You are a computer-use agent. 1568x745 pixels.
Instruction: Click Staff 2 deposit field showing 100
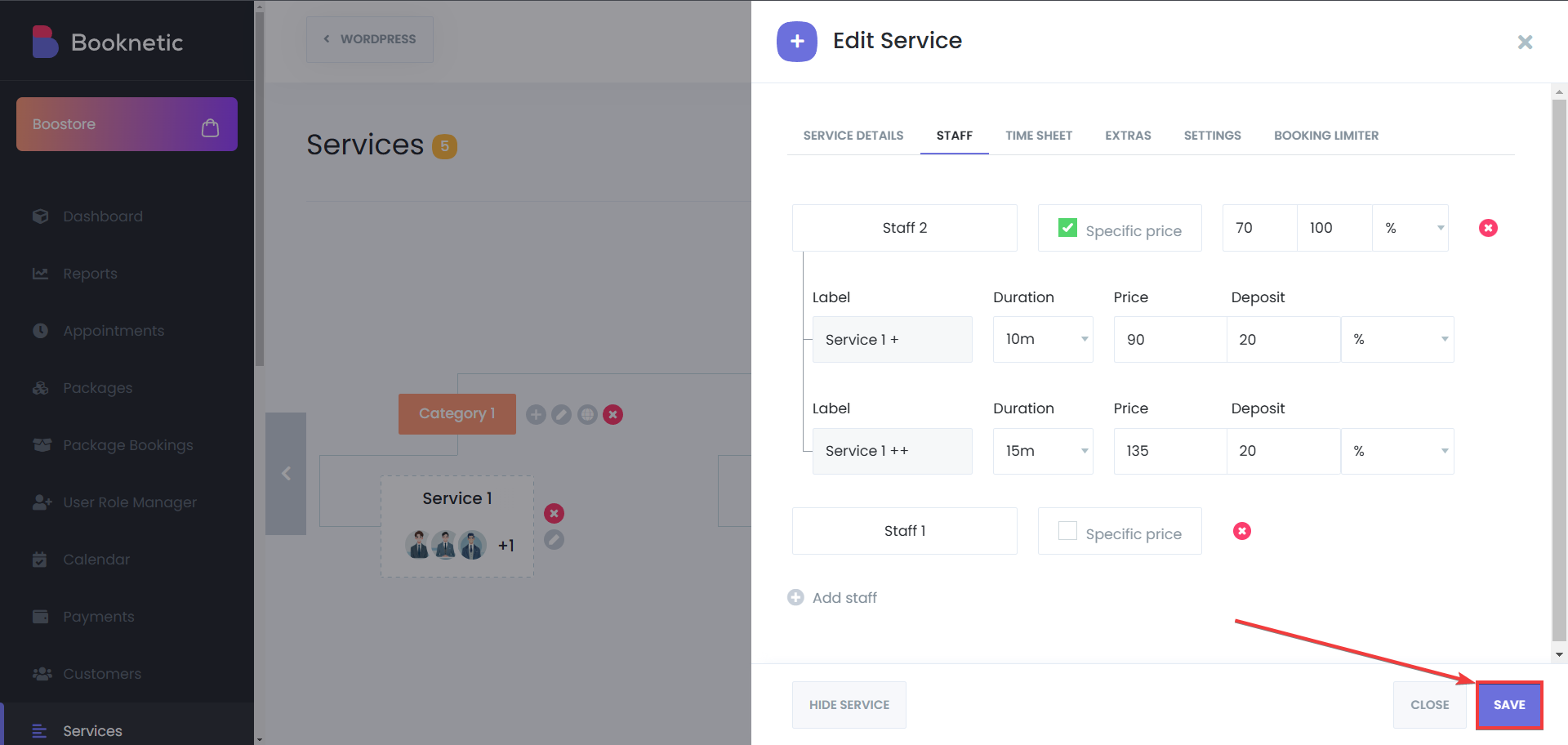point(1334,228)
